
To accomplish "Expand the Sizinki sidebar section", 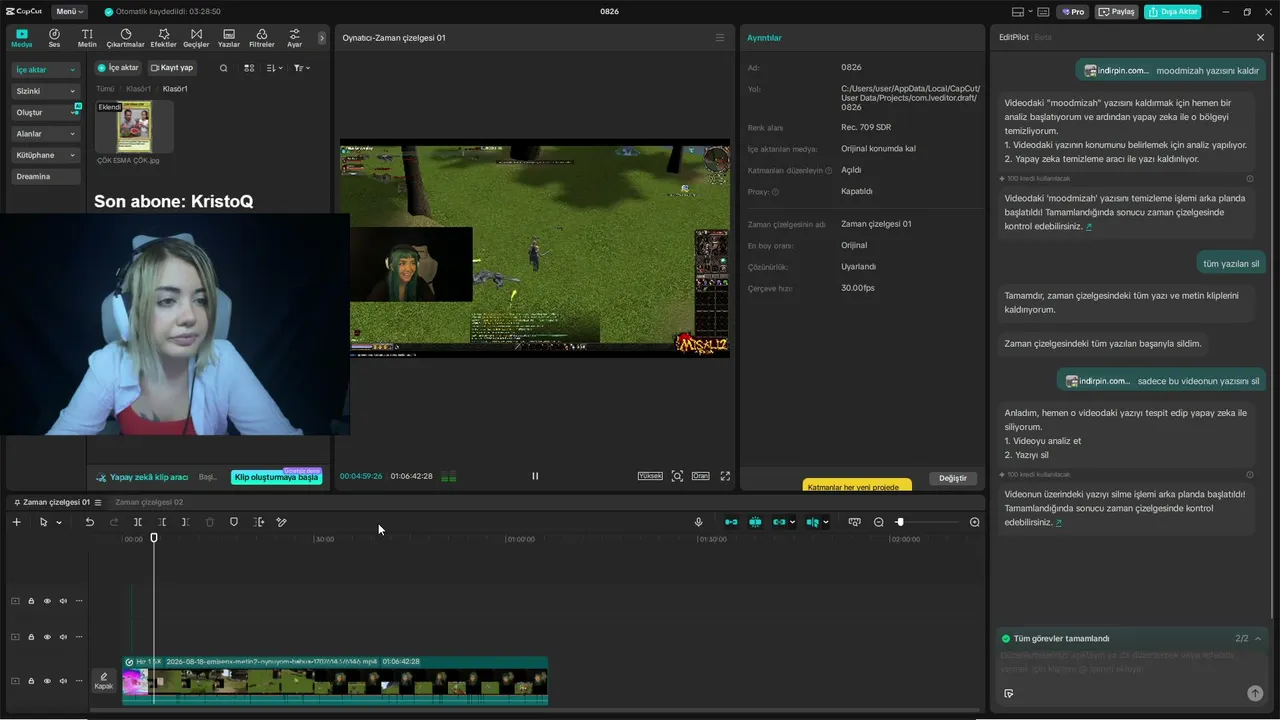I will coord(45,91).
